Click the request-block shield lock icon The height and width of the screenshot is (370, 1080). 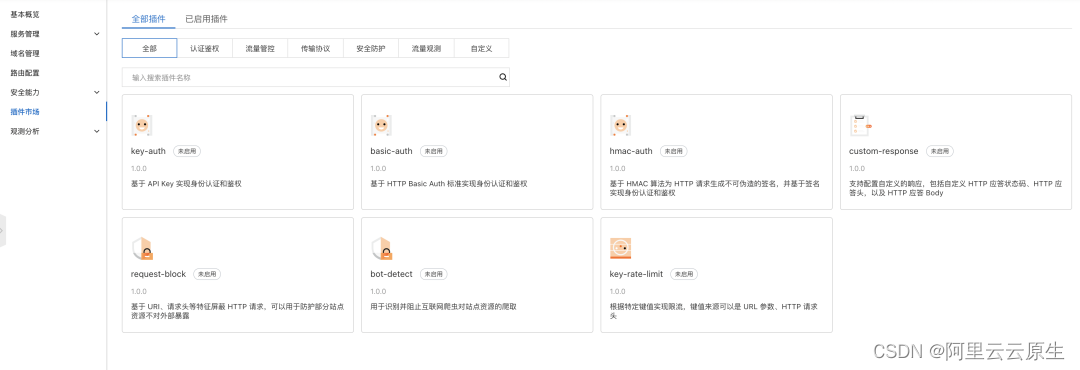click(142, 249)
